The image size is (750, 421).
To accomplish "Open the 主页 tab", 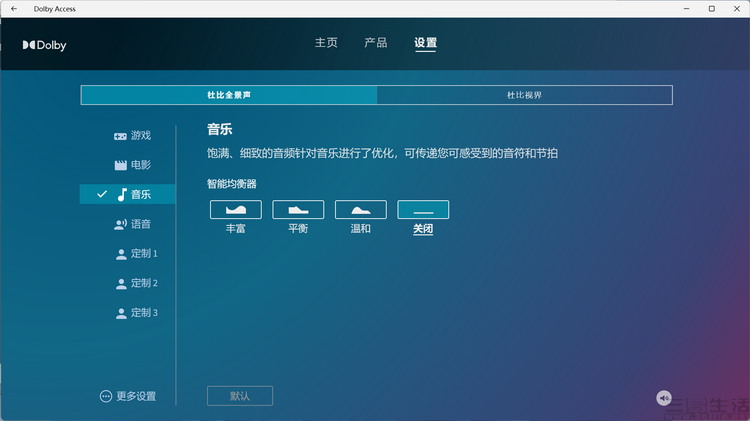I will pyautogui.click(x=326, y=43).
